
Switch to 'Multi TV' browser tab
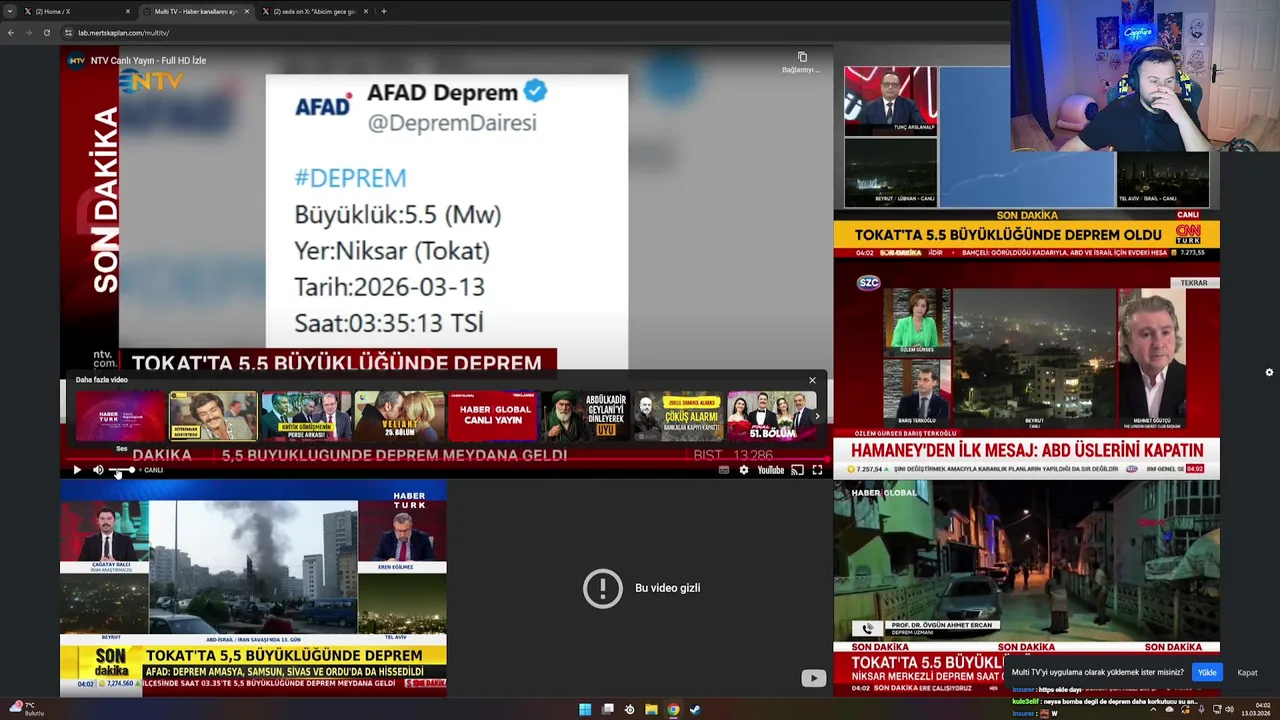click(x=195, y=11)
